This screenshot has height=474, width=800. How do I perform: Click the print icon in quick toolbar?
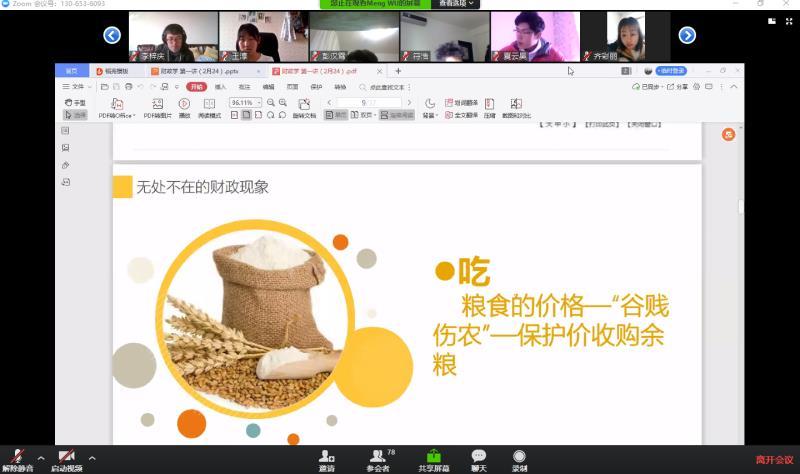tap(129, 87)
